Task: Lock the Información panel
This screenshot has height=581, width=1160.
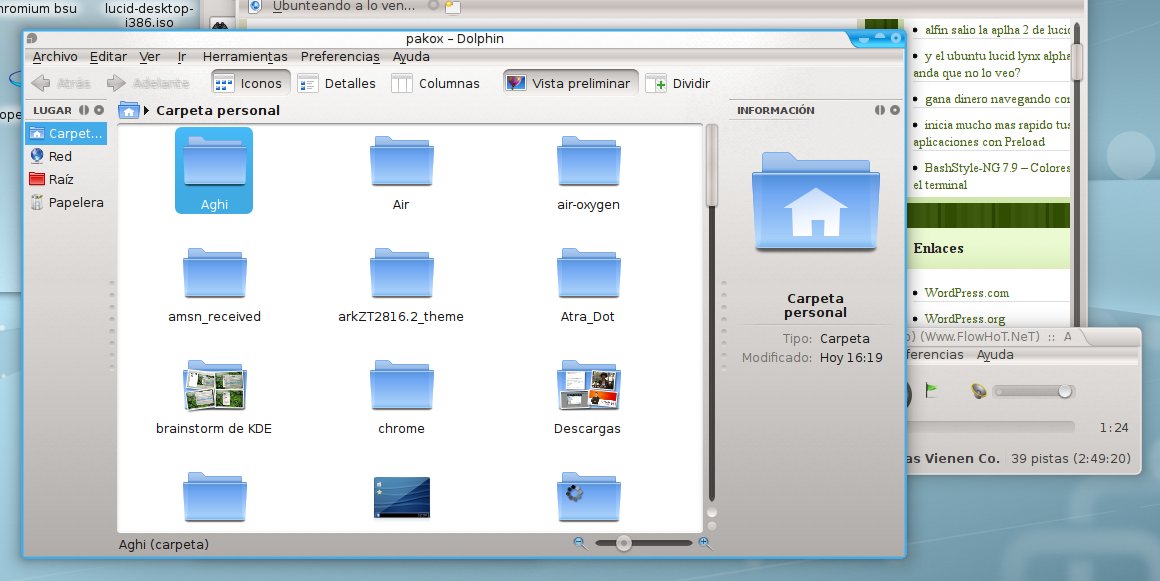Action: click(880, 110)
